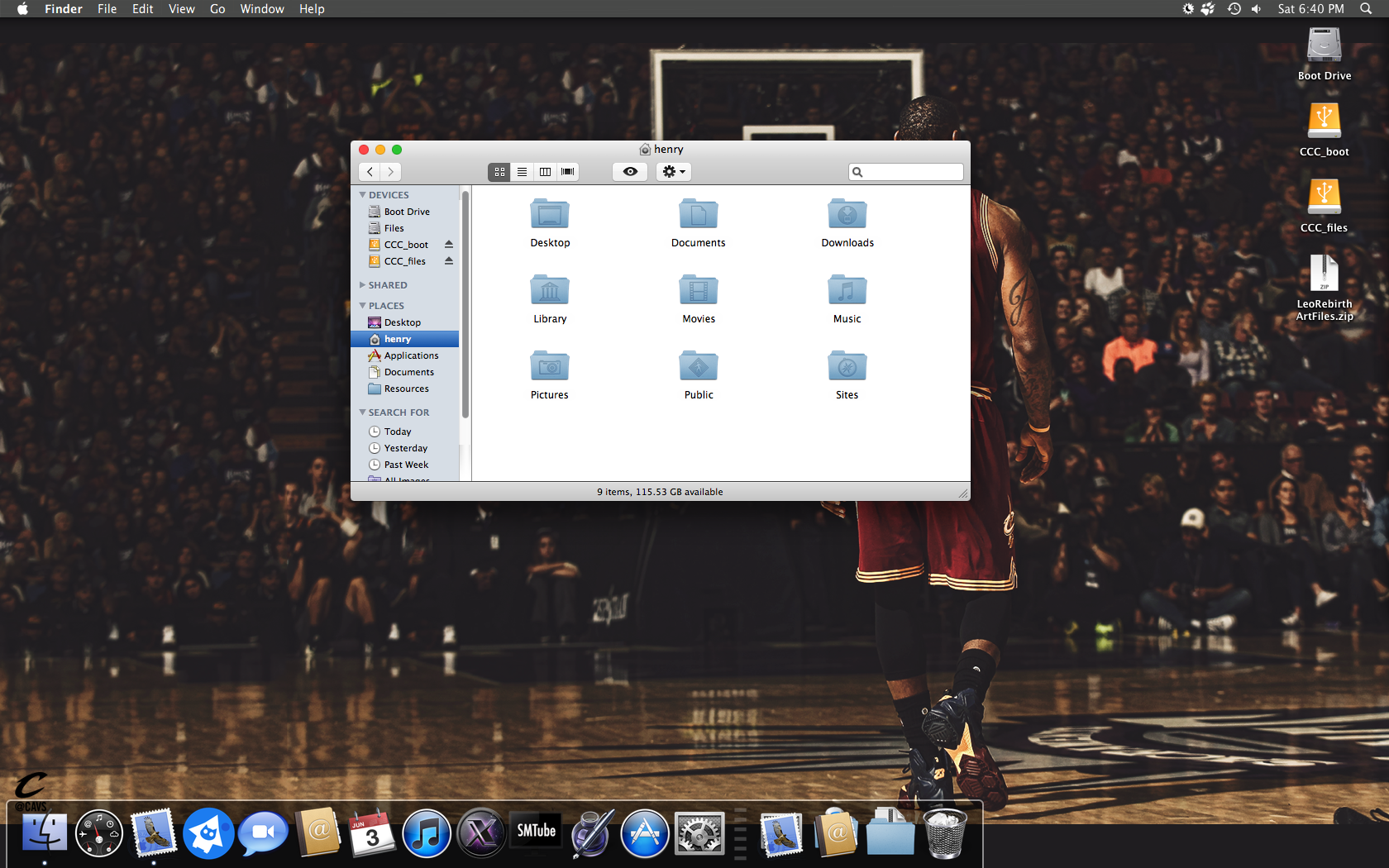Click the volume control in menu bar

(1256, 8)
